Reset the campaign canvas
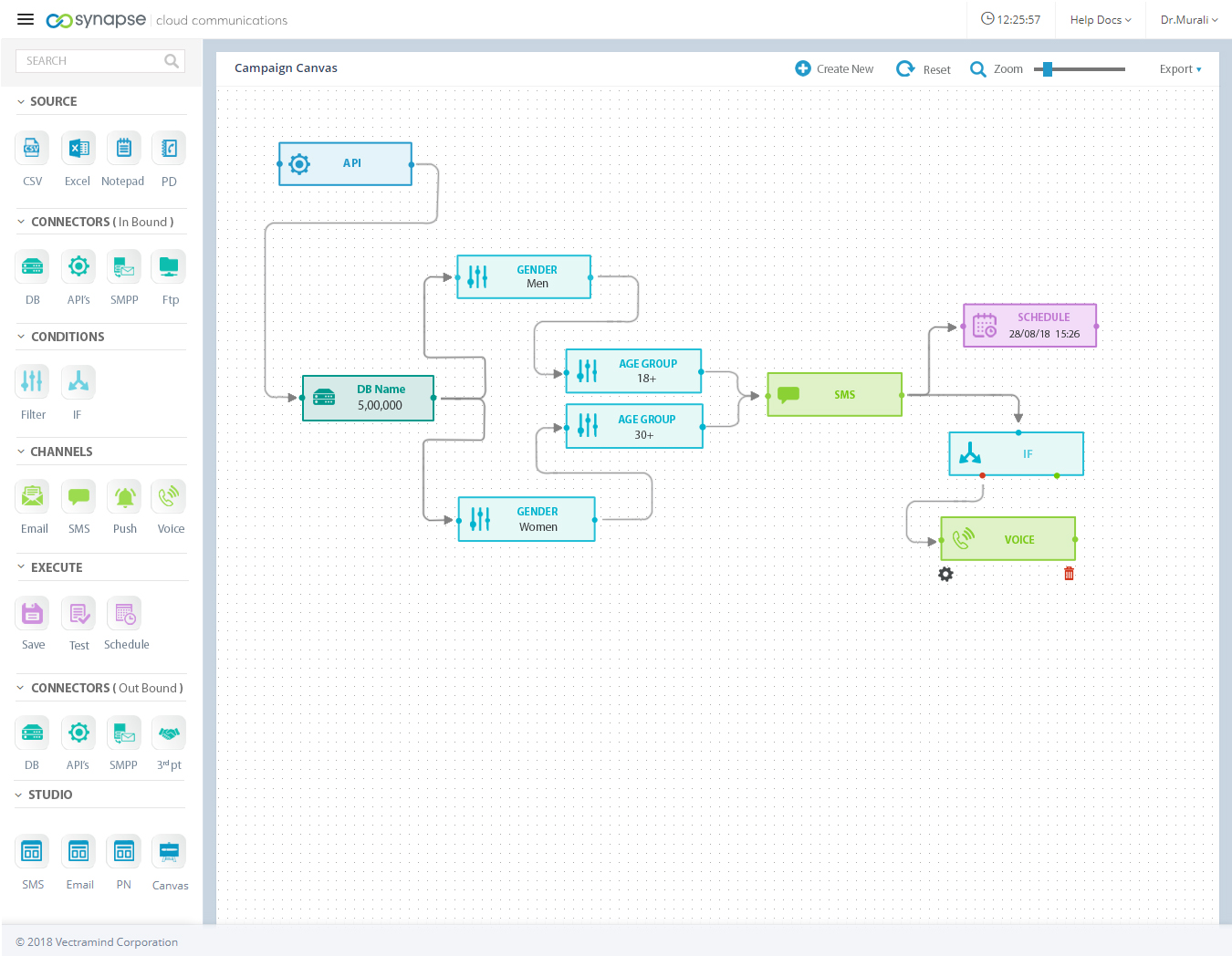This screenshot has height=956, width=1232. (924, 69)
